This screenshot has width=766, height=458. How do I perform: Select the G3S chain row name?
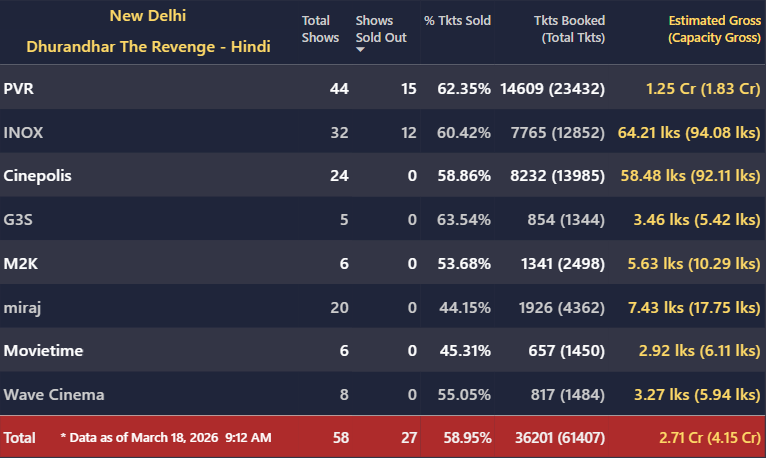pos(18,220)
